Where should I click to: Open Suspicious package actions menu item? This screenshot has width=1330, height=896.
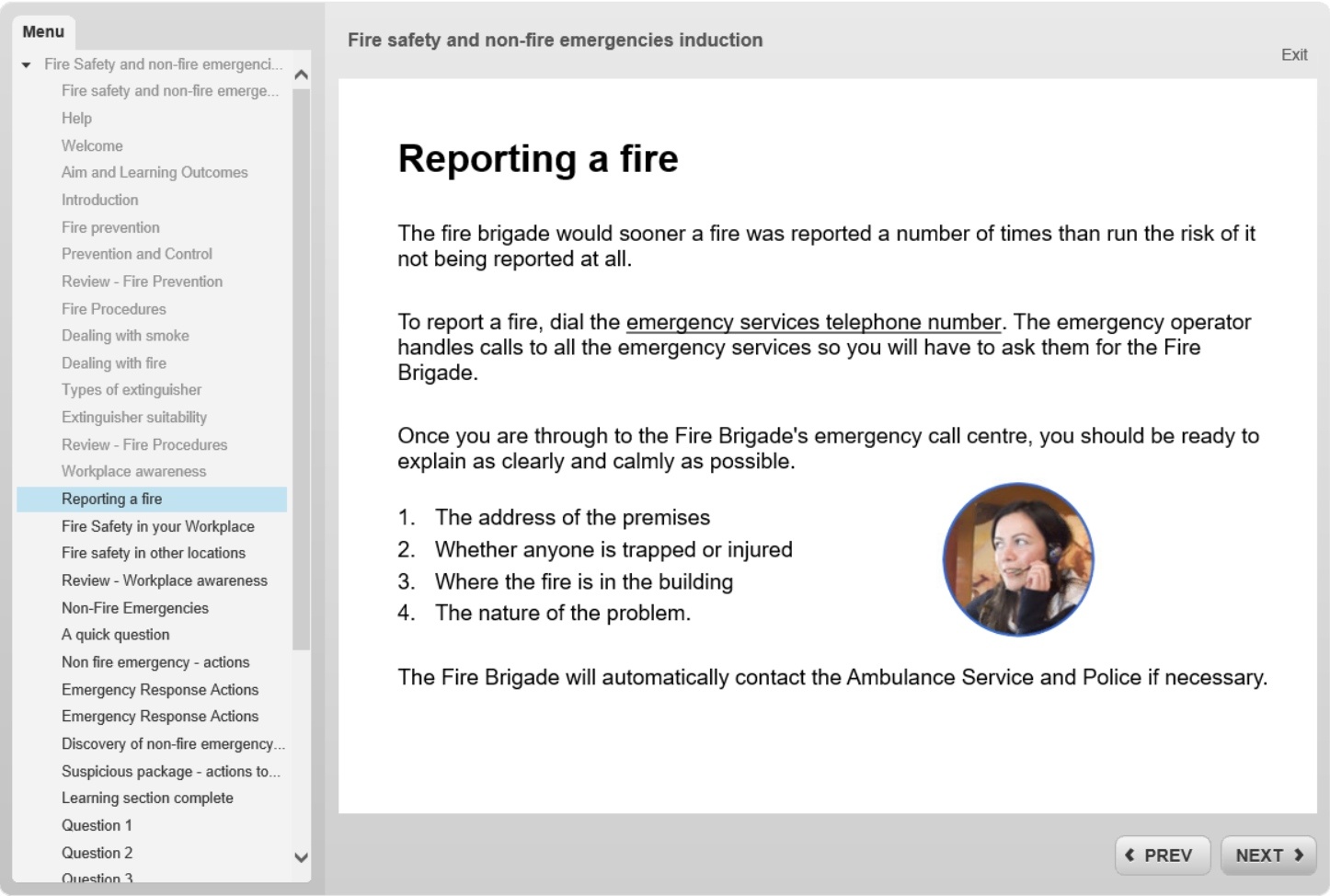click(x=170, y=771)
